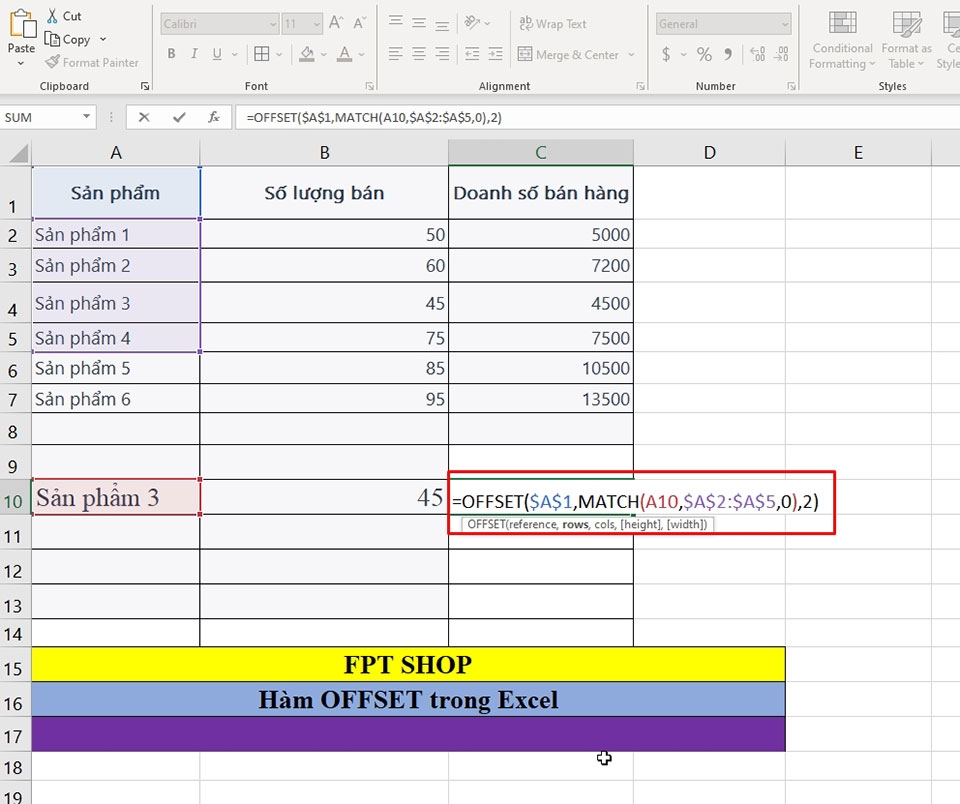Select the Format Painter brush
Image resolution: width=960 pixels, height=804 pixels.
point(53,62)
